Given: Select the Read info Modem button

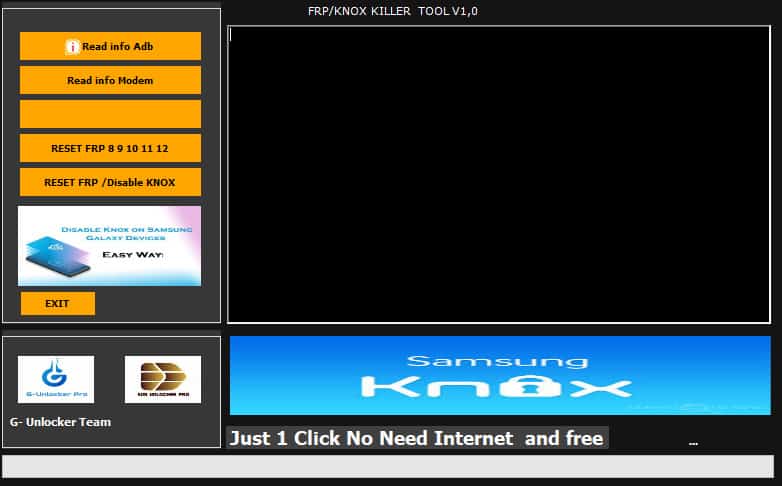Looking at the screenshot, I should coord(110,80).
